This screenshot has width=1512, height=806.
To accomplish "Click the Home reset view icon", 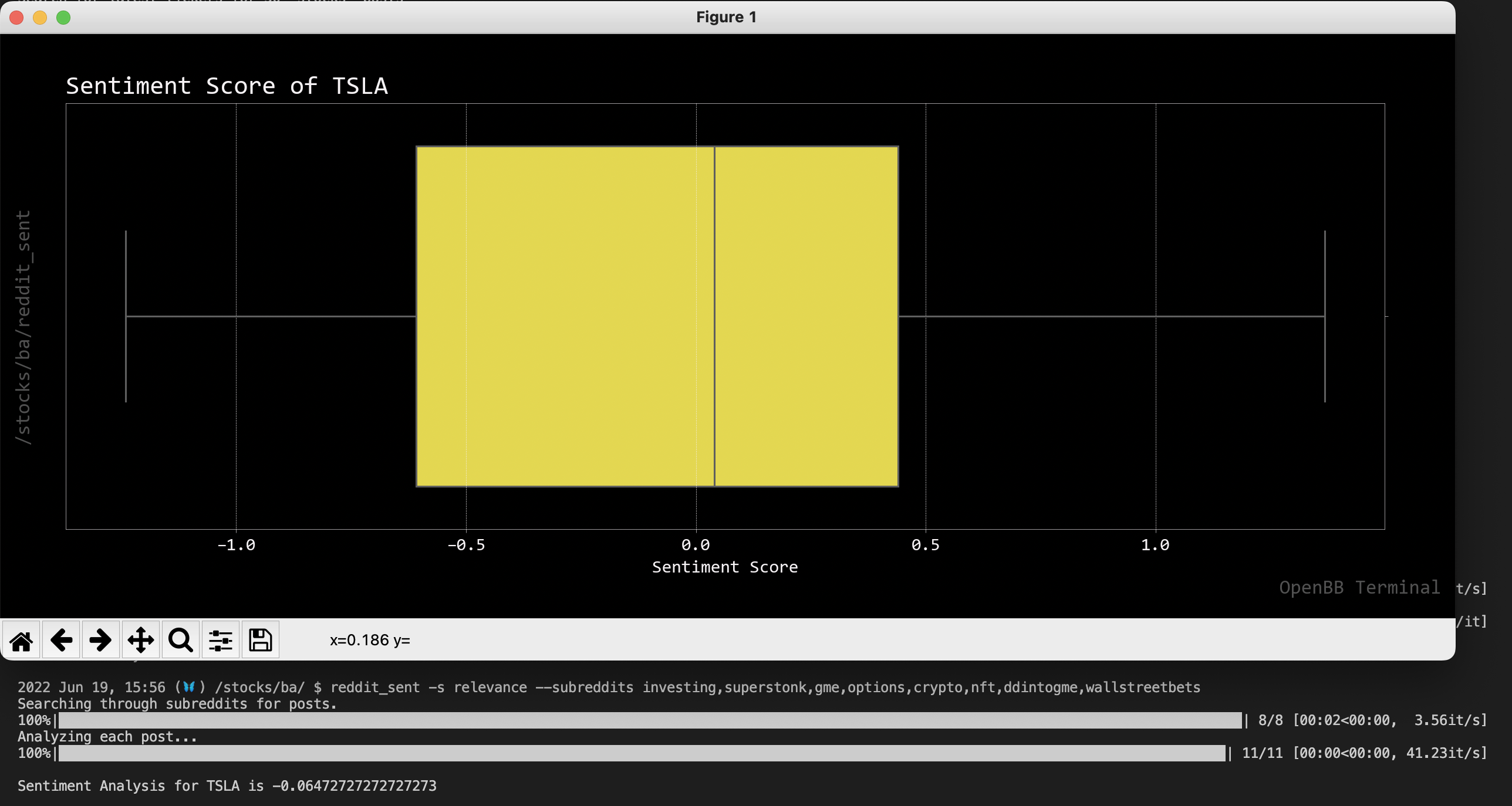I will (x=21, y=640).
